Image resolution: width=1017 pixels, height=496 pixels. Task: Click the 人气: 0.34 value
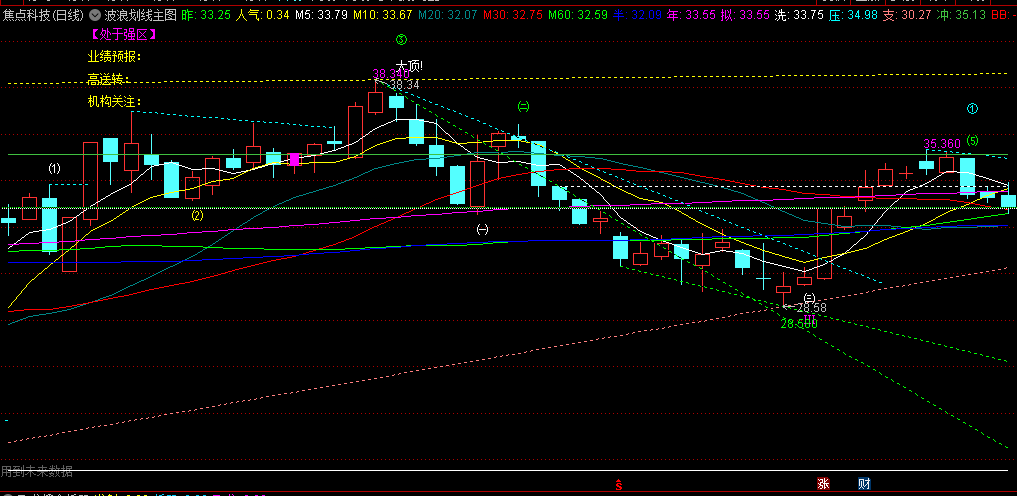[x=263, y=14]
